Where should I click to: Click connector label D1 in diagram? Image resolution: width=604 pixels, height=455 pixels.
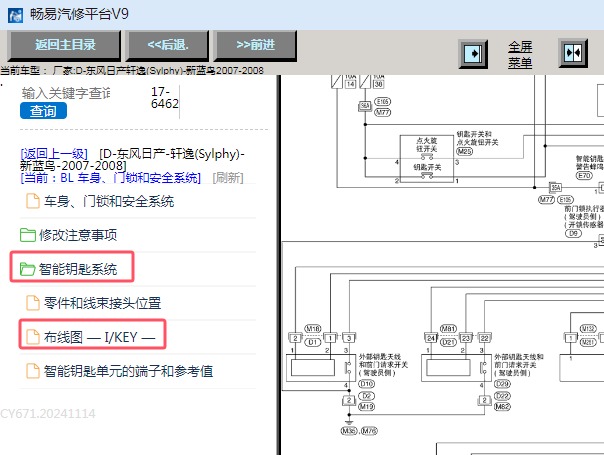click(x=313, y=342)
